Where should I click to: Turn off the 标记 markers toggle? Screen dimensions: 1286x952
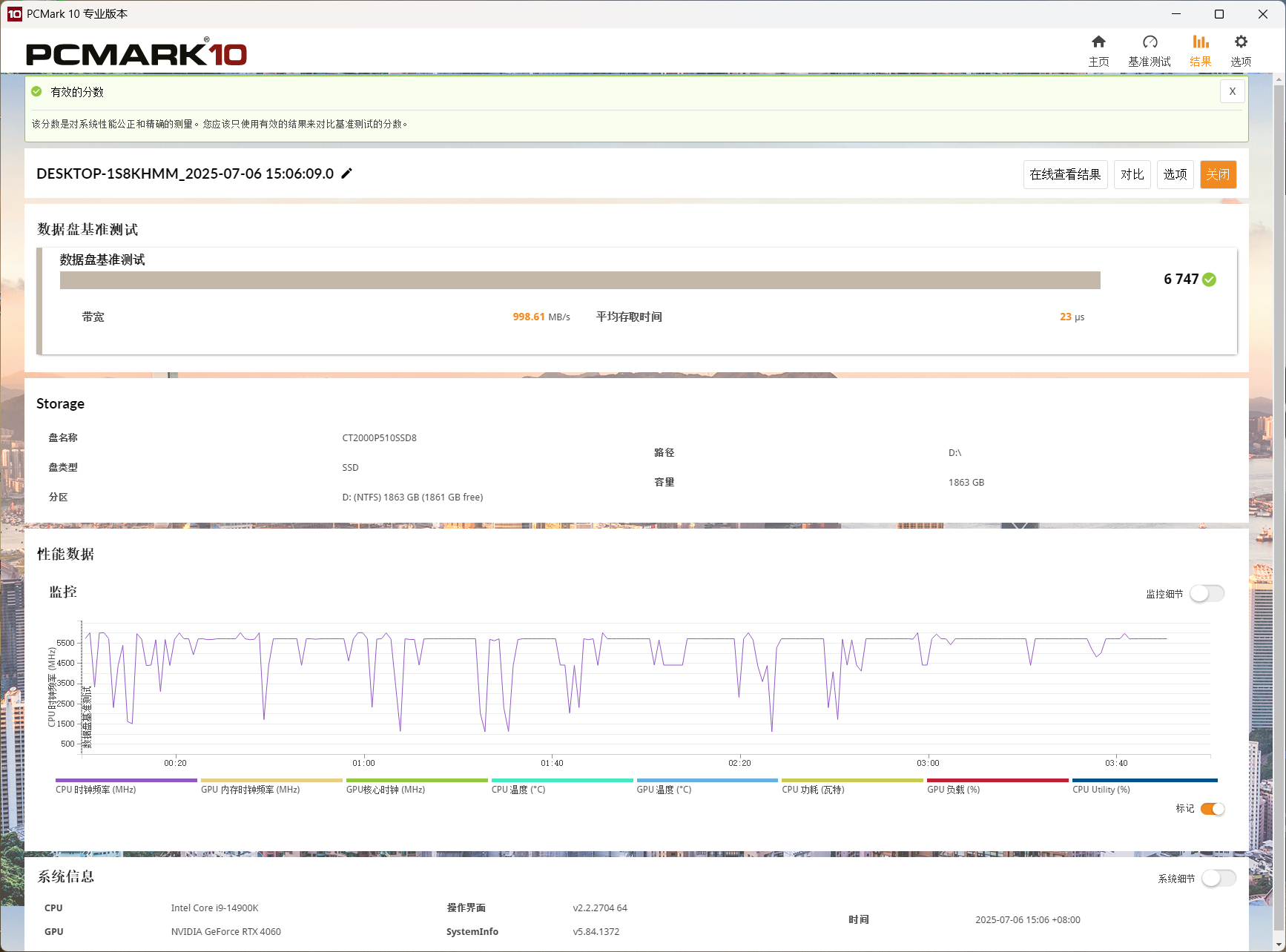click(x=1213, y=809)
